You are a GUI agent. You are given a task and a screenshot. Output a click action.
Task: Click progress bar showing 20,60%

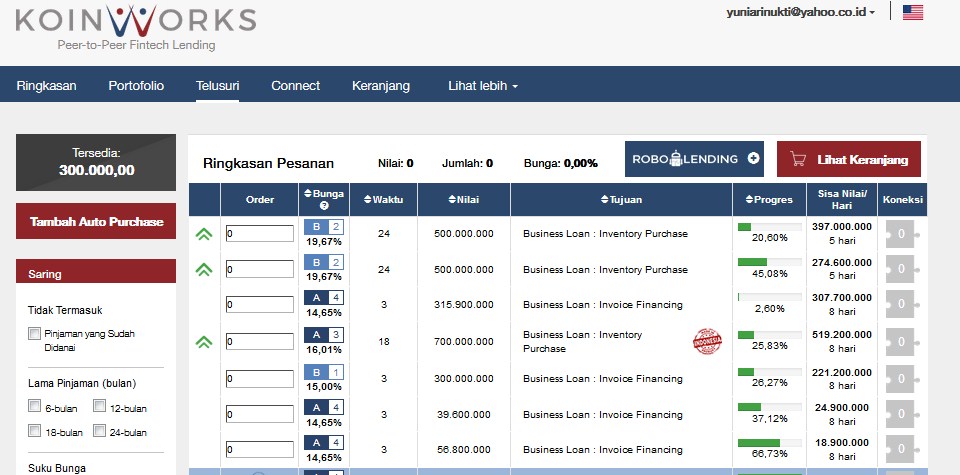click(x=770, y=227)
